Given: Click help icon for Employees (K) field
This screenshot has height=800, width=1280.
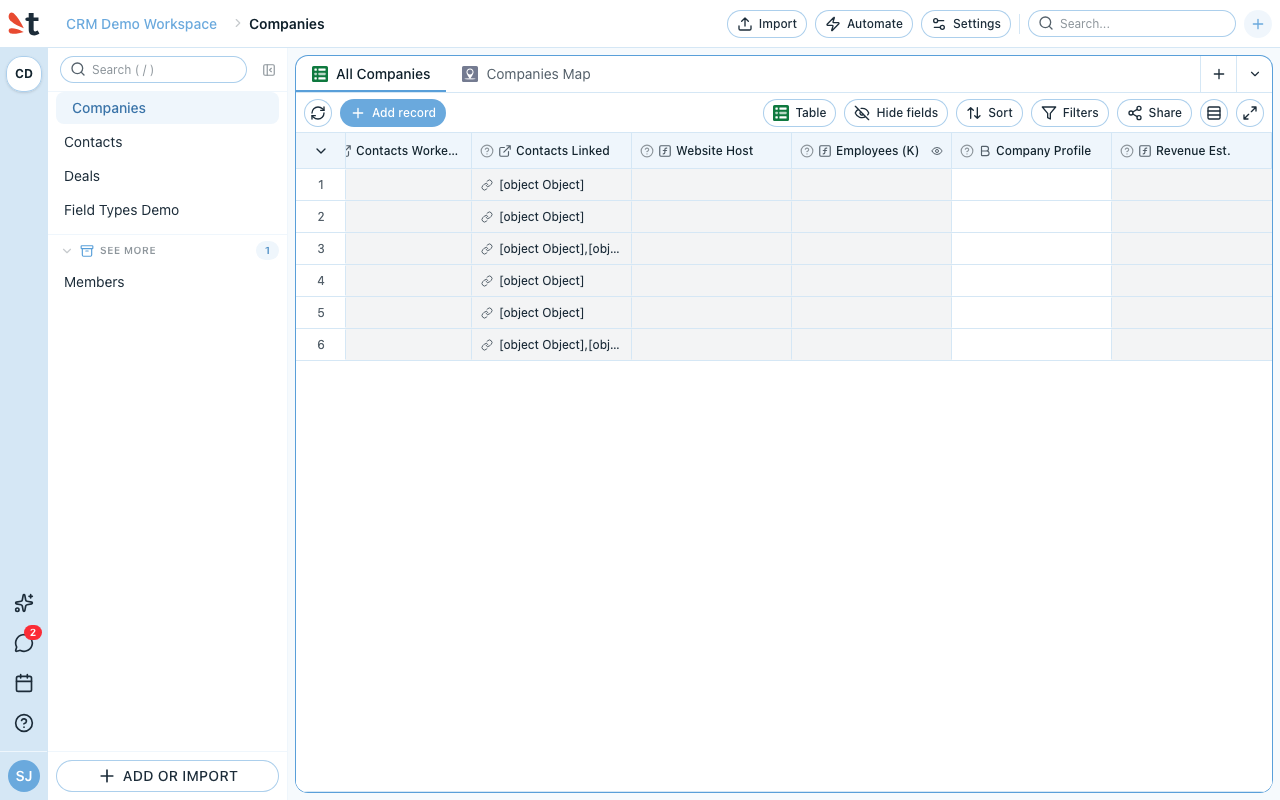Looking at the screenshot, I should [x=807, y=151].
